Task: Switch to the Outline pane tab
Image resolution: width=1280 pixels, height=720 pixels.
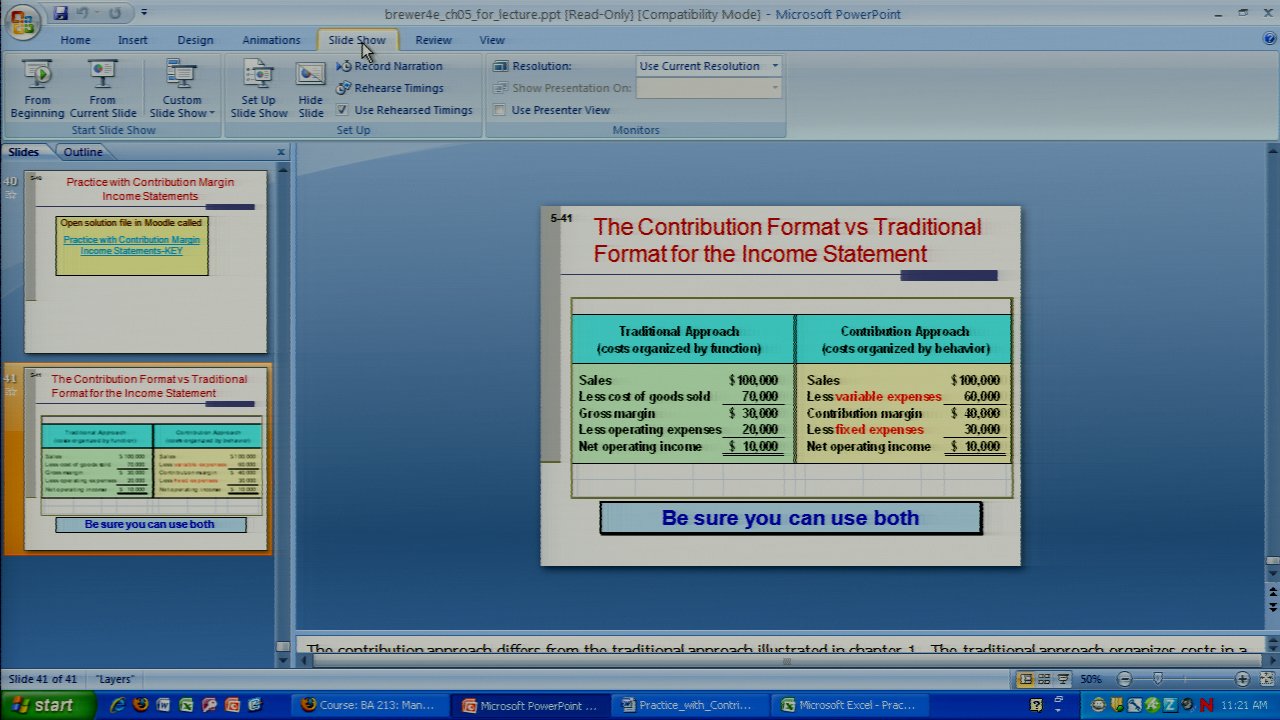Action: click(x=82, y=152)
